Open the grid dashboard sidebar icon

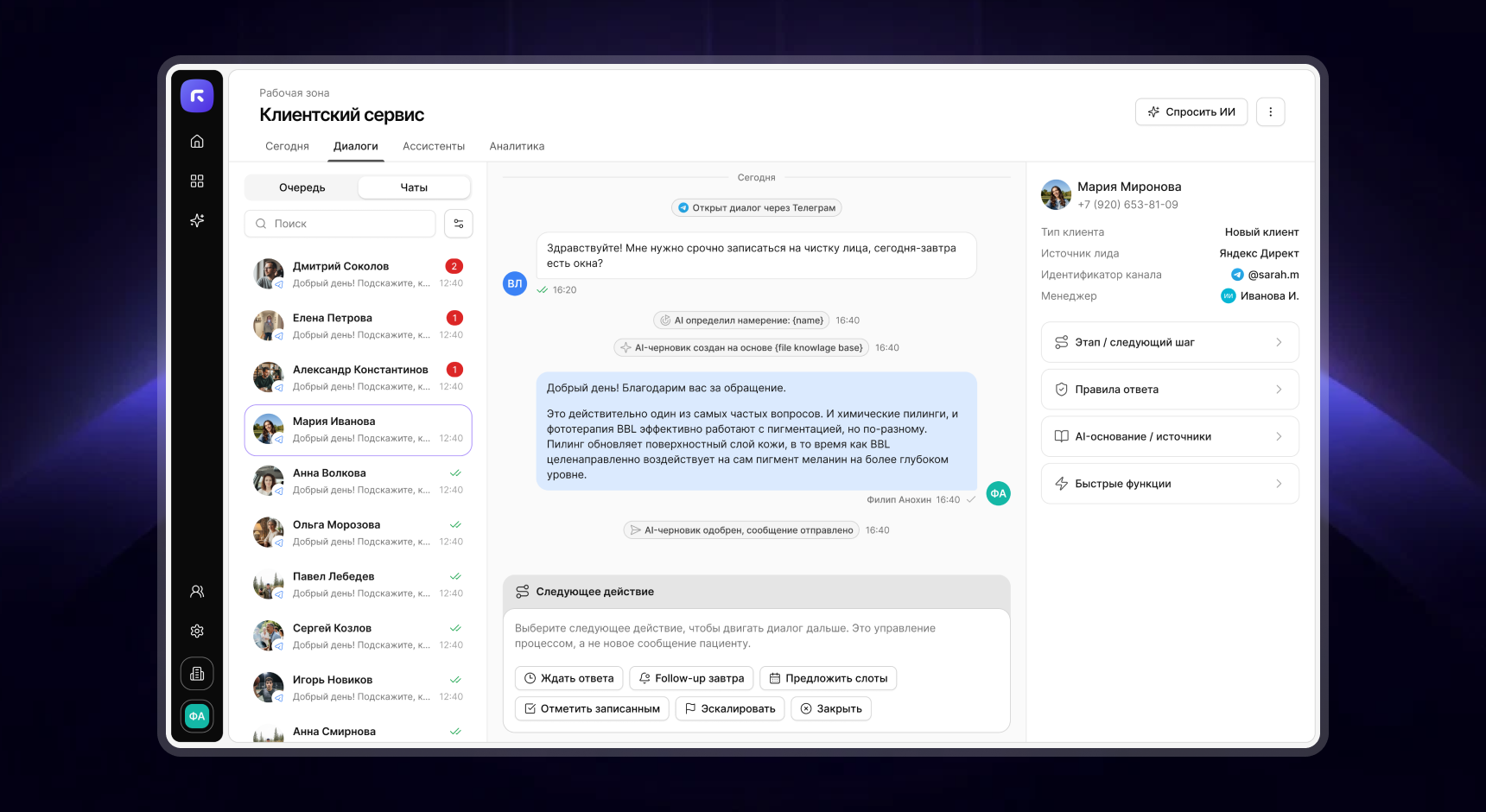[x=197, y=181]
